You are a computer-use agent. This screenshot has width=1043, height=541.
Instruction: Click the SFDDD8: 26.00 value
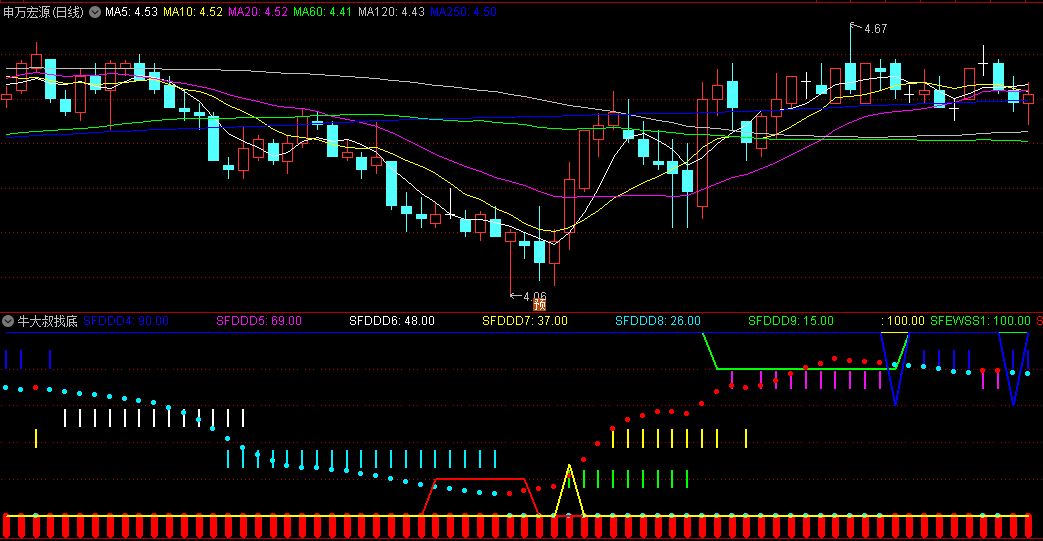[658, 321]
